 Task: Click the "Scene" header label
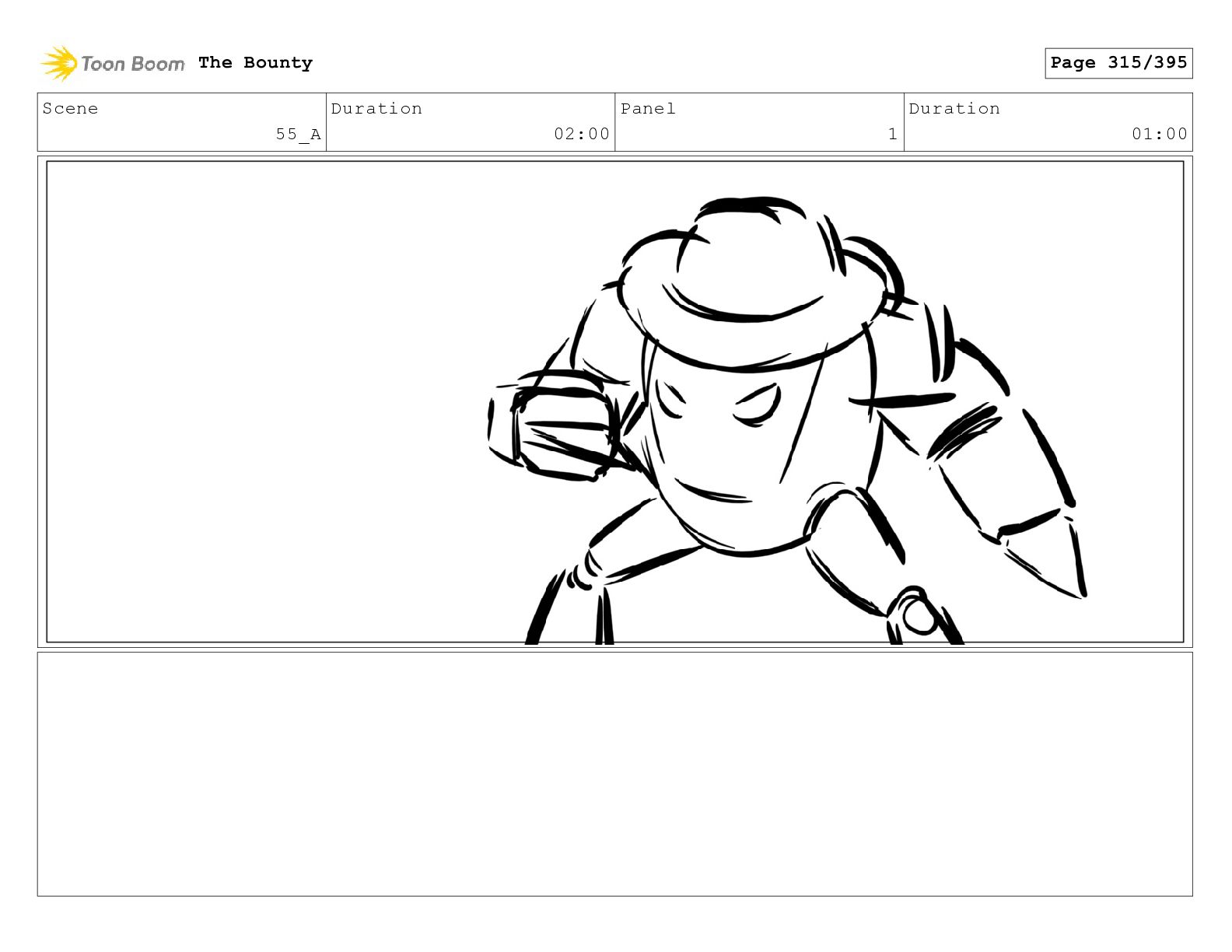(x=71, y=109)
